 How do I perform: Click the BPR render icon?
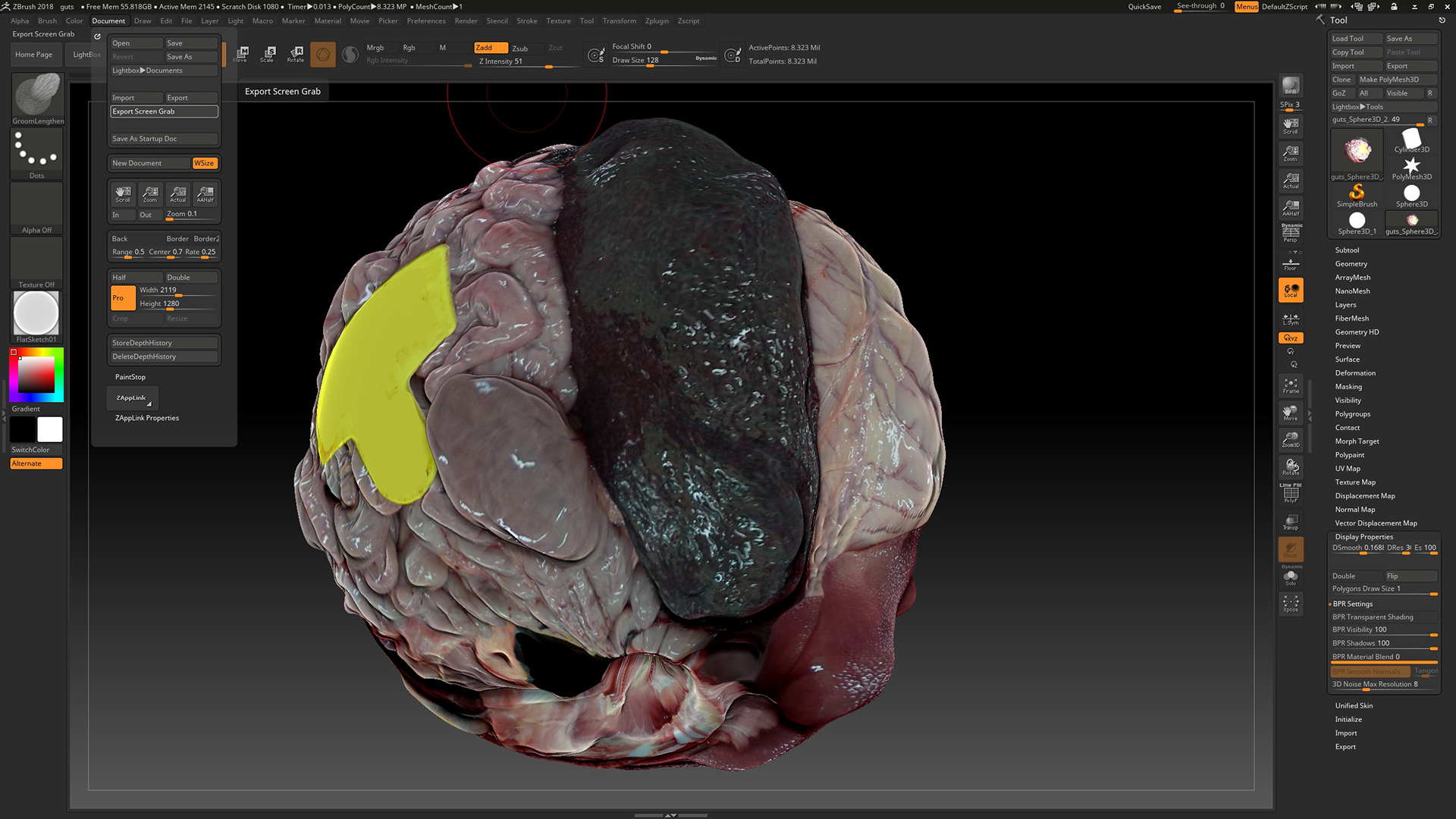coord(1291,86)
